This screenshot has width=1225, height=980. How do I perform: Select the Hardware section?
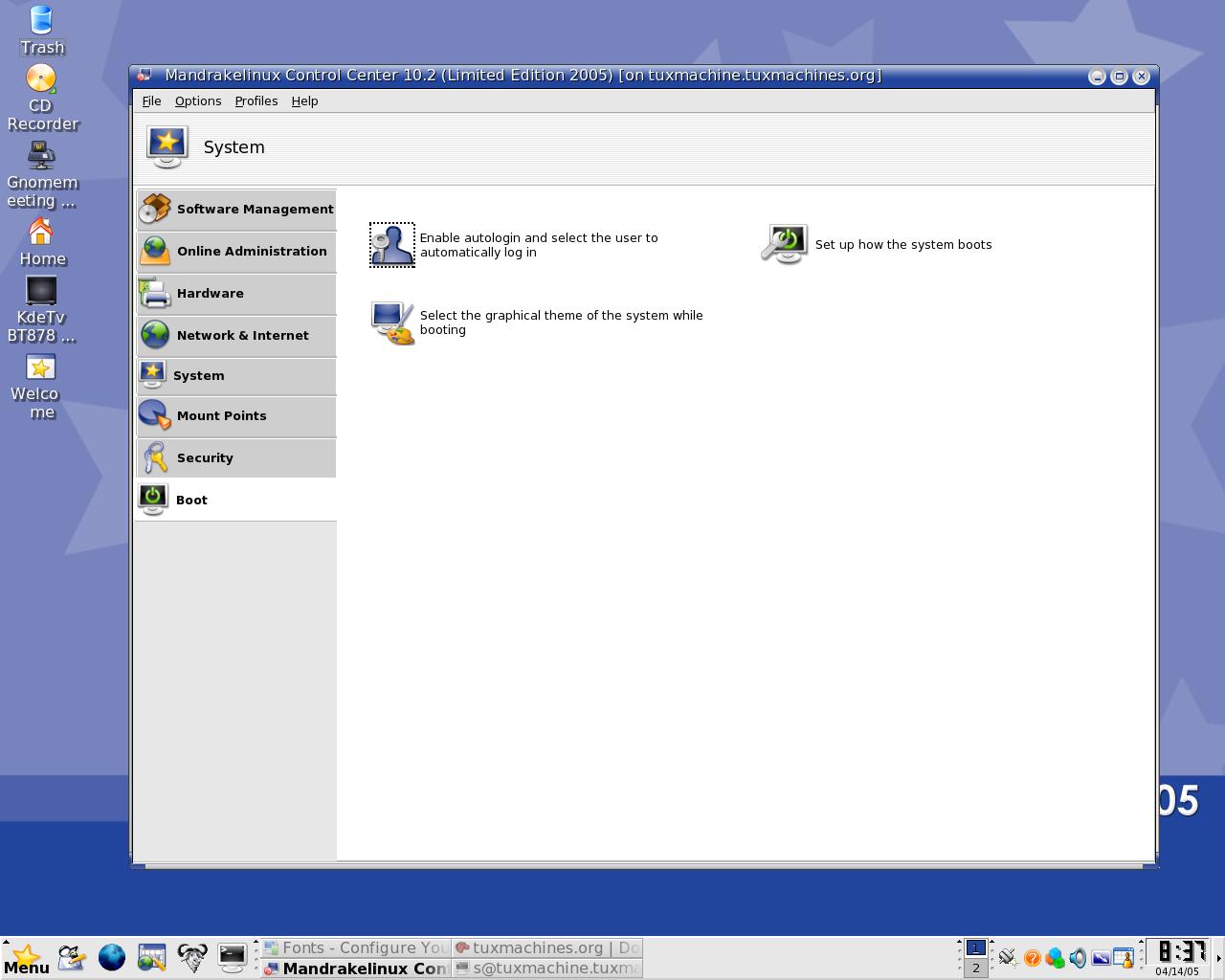click(x=235, y=293)
